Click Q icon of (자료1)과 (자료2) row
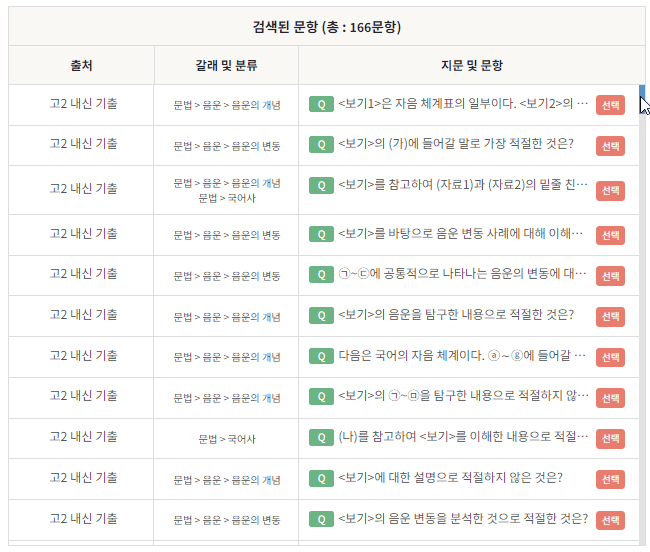The width and height of the screenshot is (650, 552). point(321,186)
